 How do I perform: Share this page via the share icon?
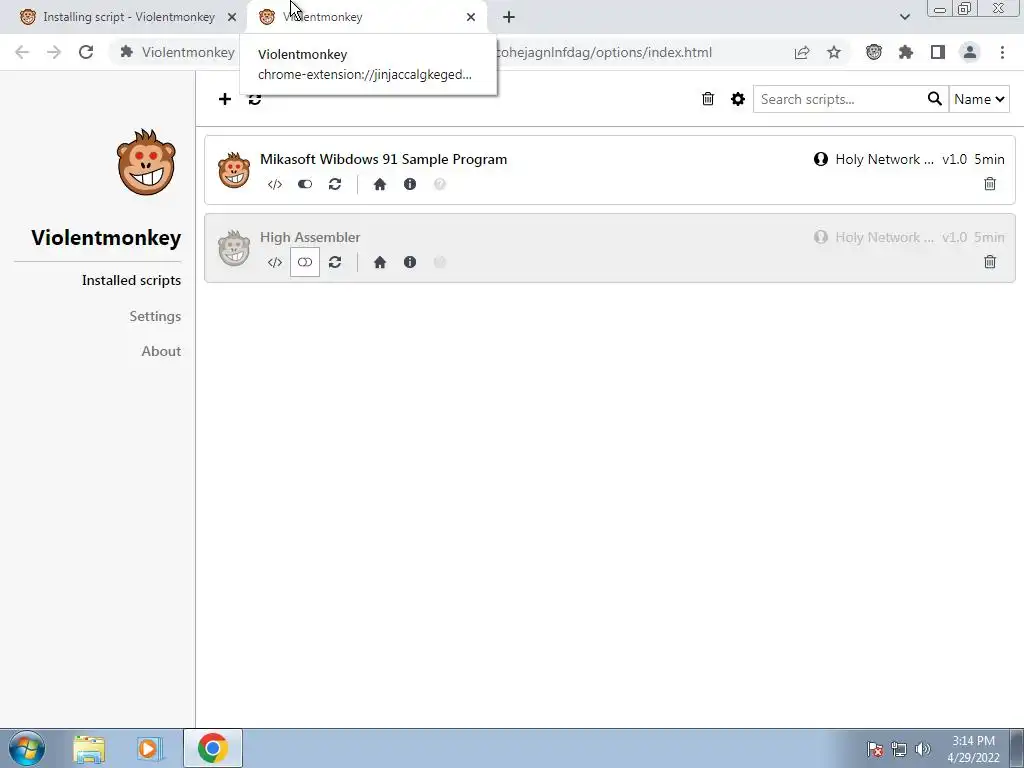[802, 52]
